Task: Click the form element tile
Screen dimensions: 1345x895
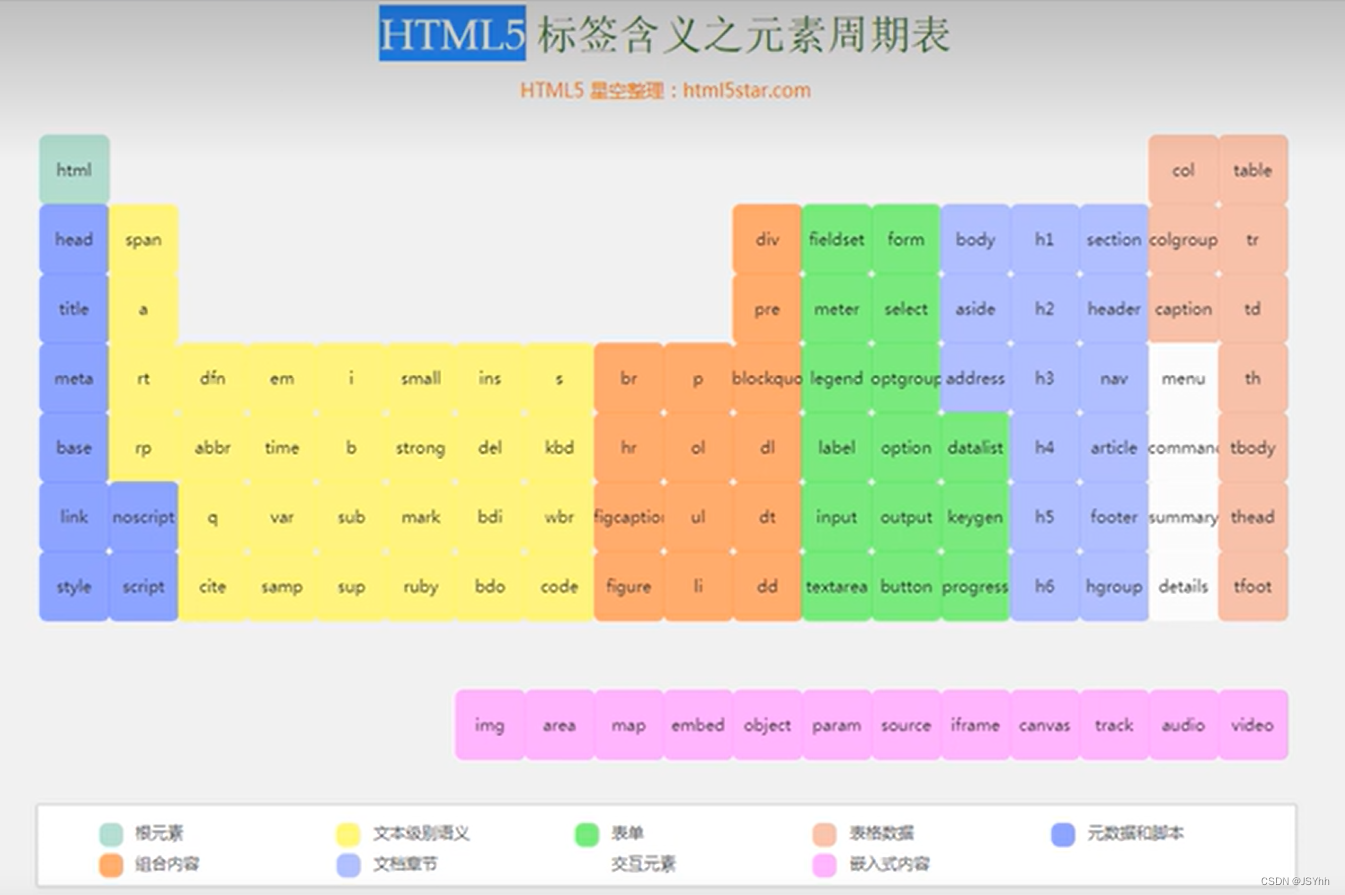Action: tap(906, 239)
